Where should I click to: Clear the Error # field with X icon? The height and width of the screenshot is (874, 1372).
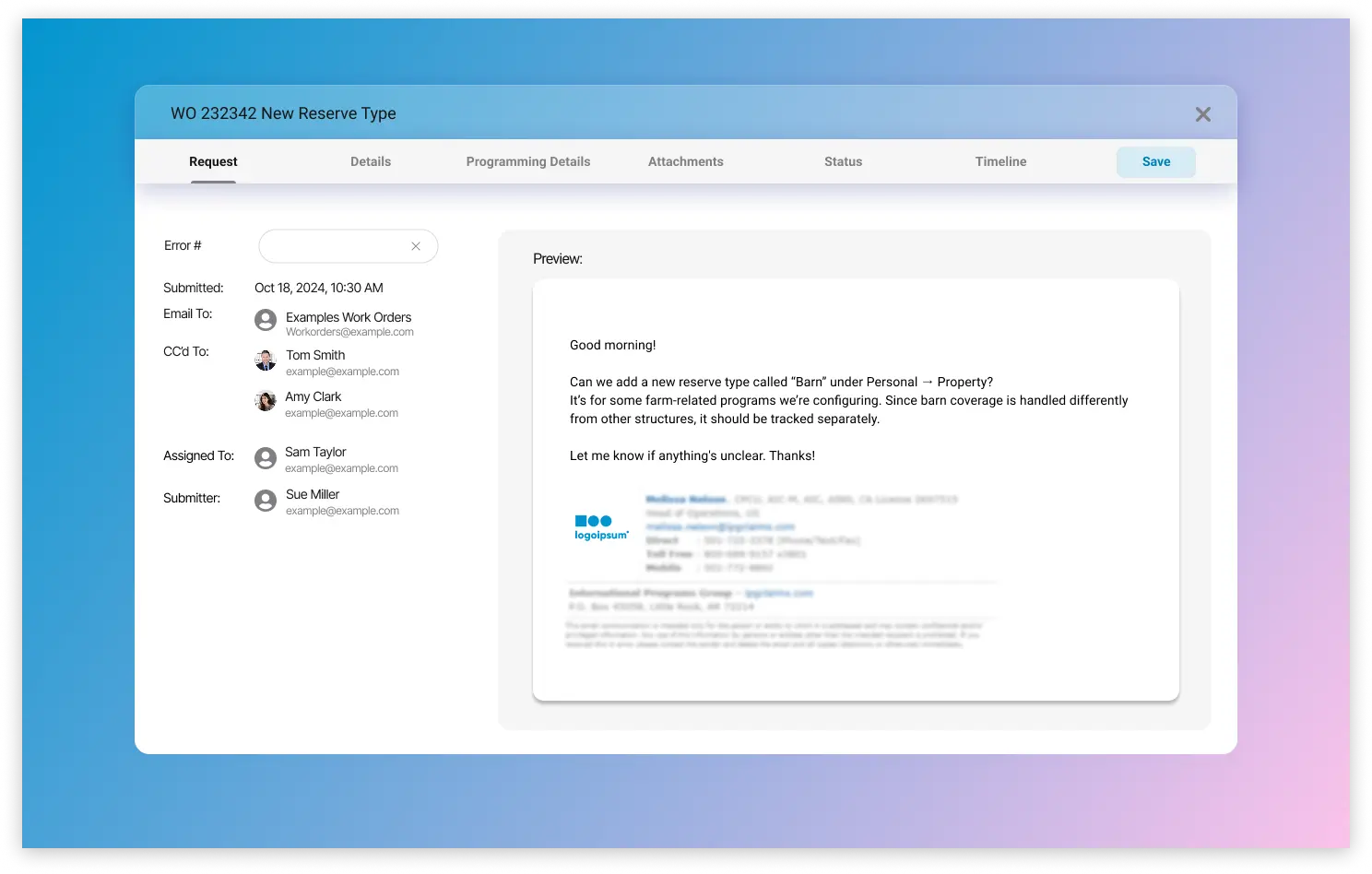point(416,246)
